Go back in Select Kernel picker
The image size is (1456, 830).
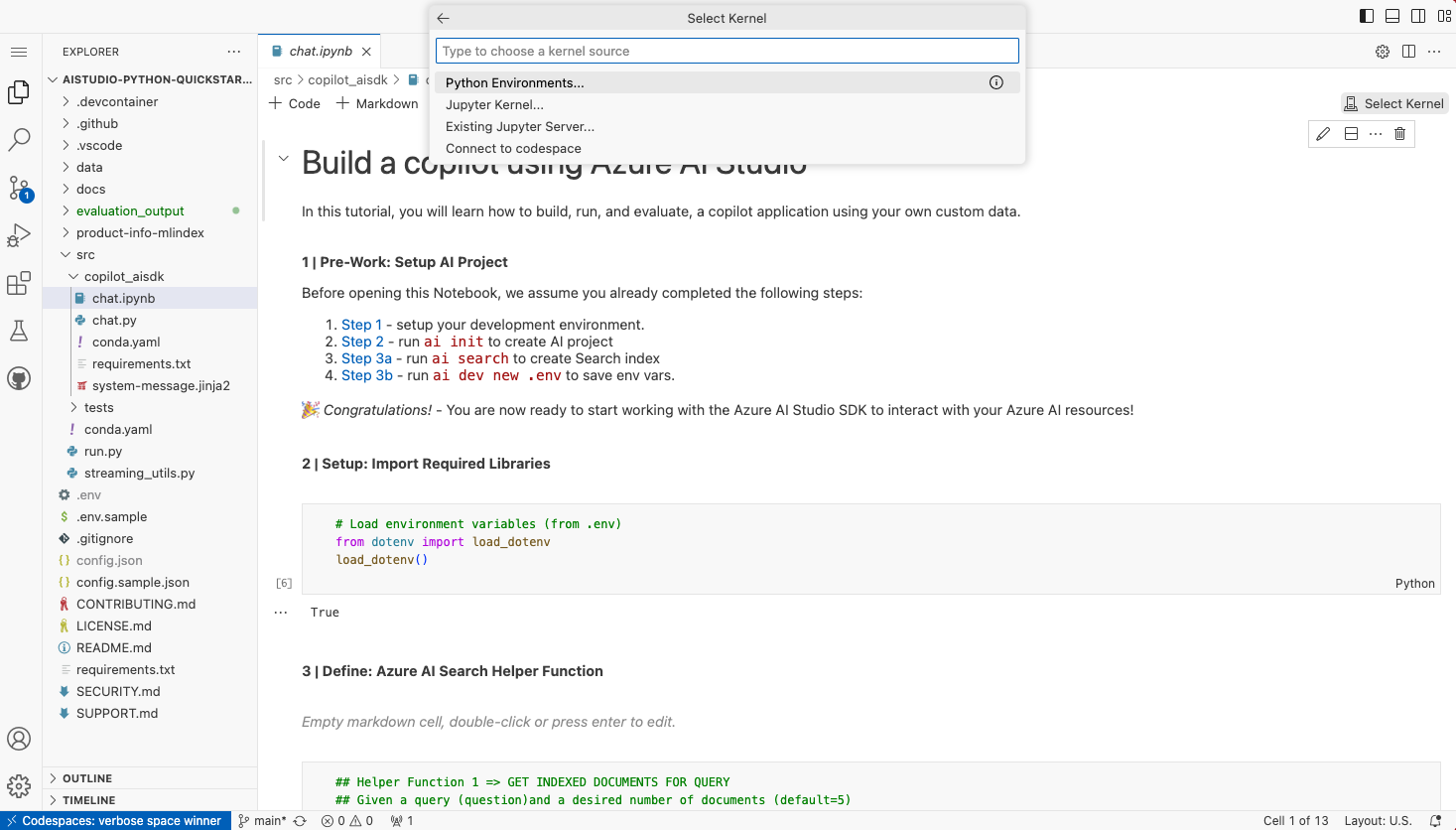coord(444,18)
